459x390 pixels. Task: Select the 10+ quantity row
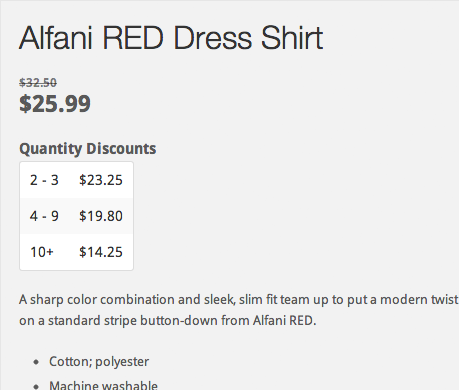pos(76,252)
